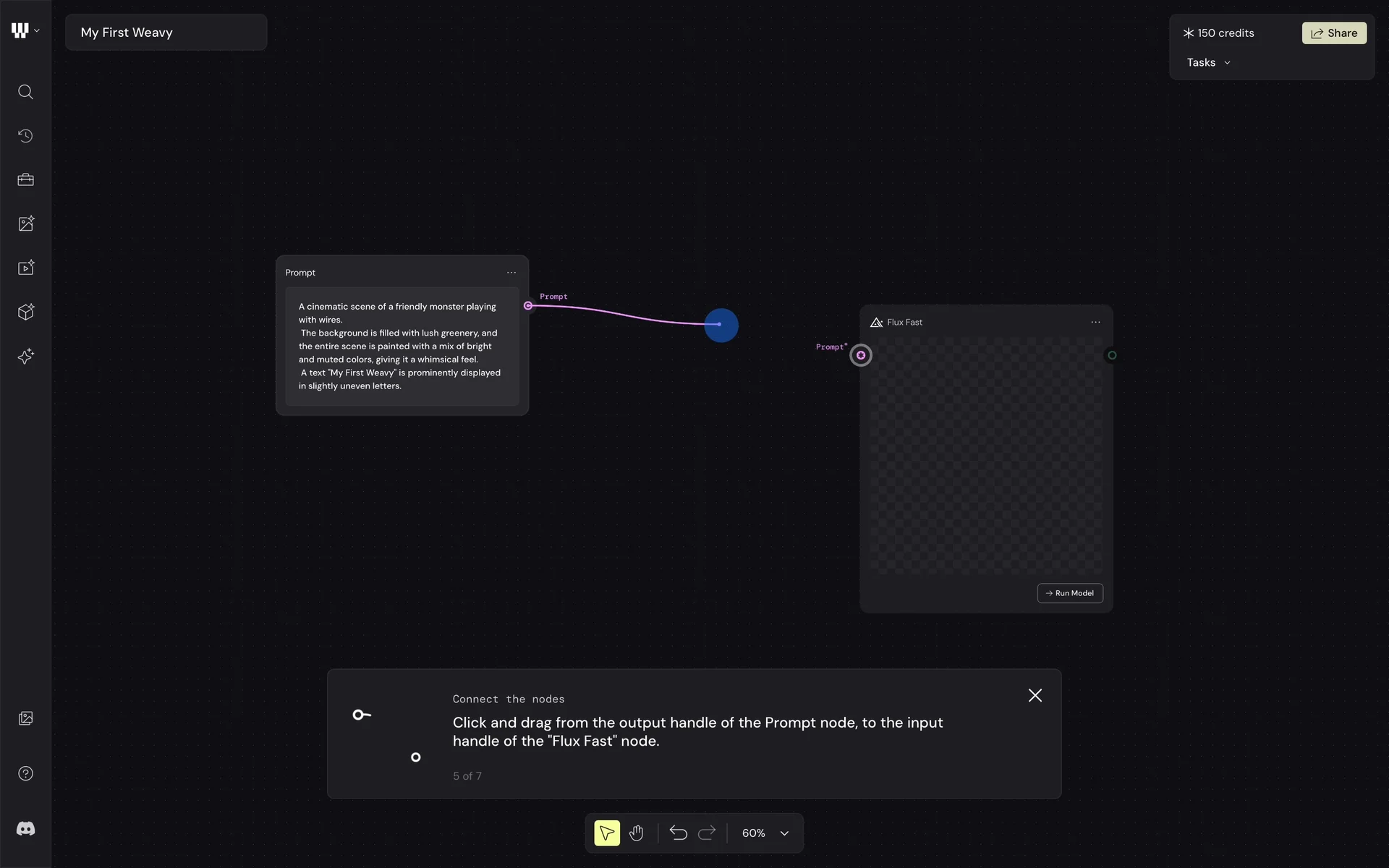The image size is (1389, 868).
Task: Open the Prompt node options menu
Action: (511, 273)
